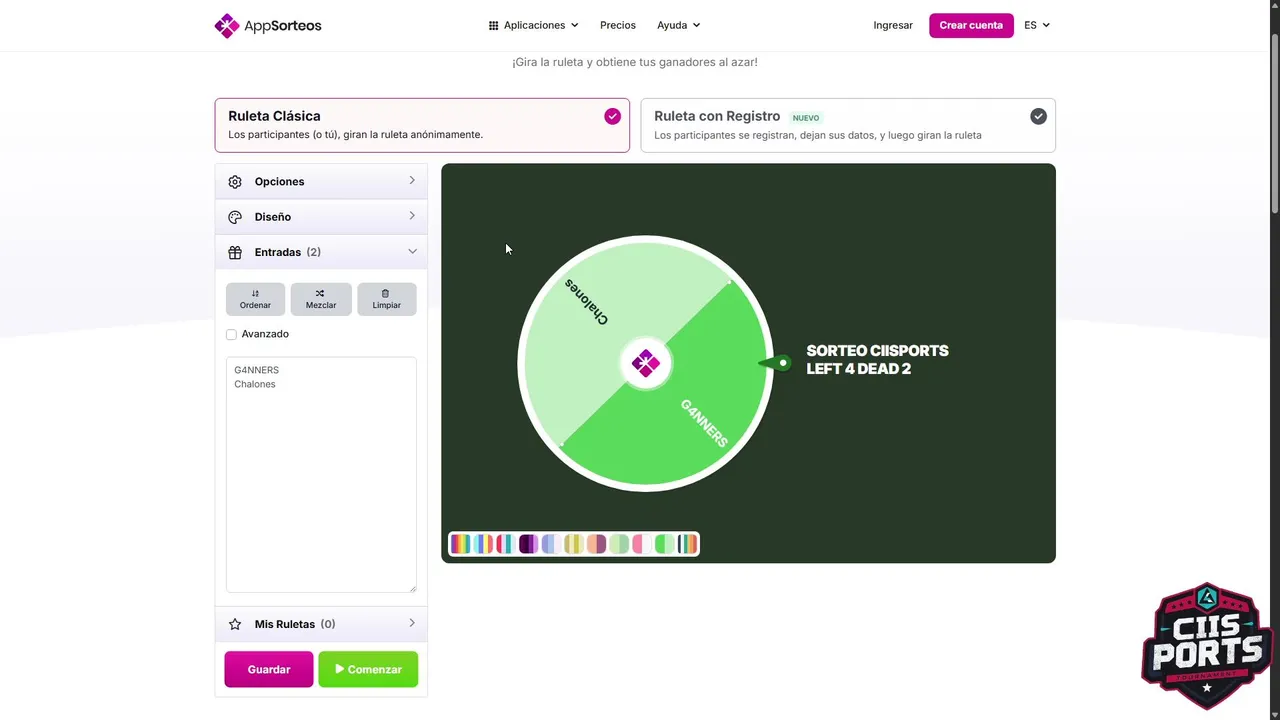The image size is (1280, 720).
Task: Click the AppSorteos logo
Action: [x=268, y=25]
